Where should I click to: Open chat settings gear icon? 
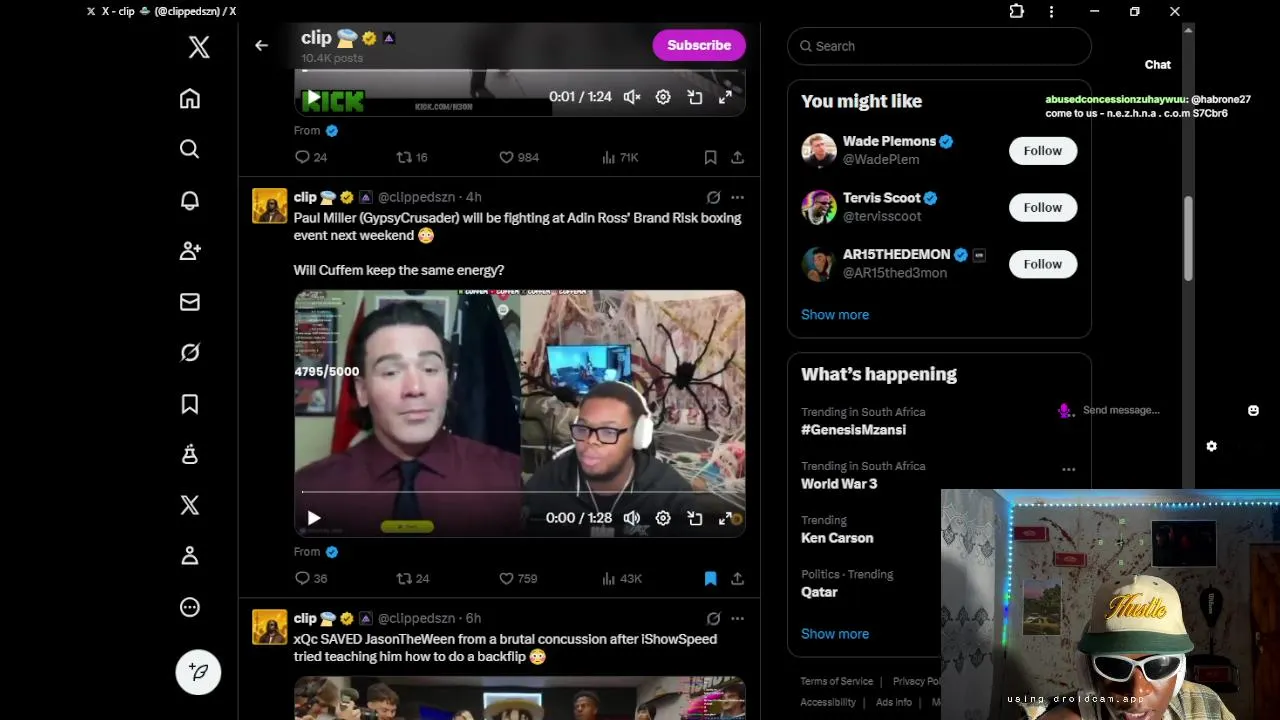[1211, 446]
